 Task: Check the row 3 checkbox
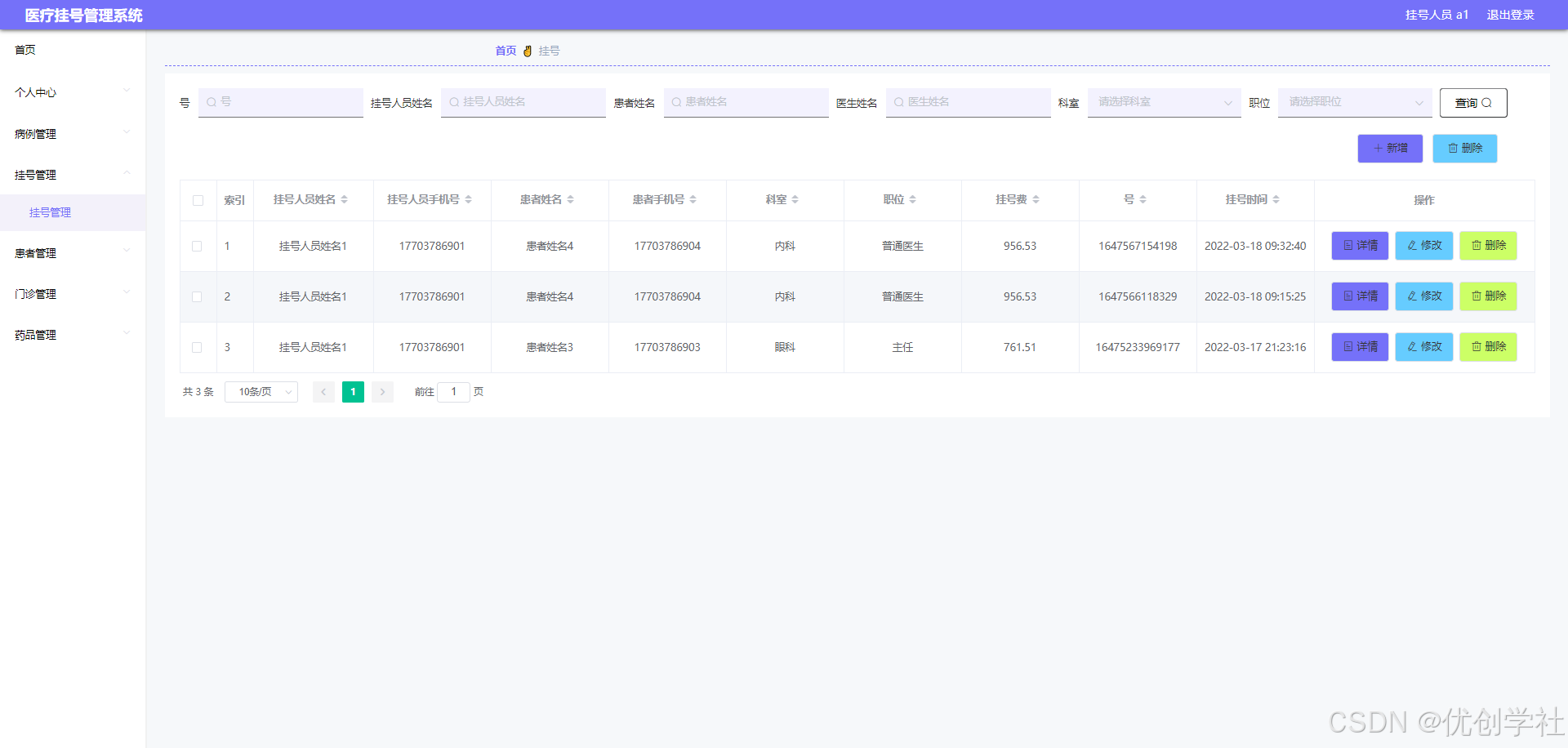pos(197,347)
